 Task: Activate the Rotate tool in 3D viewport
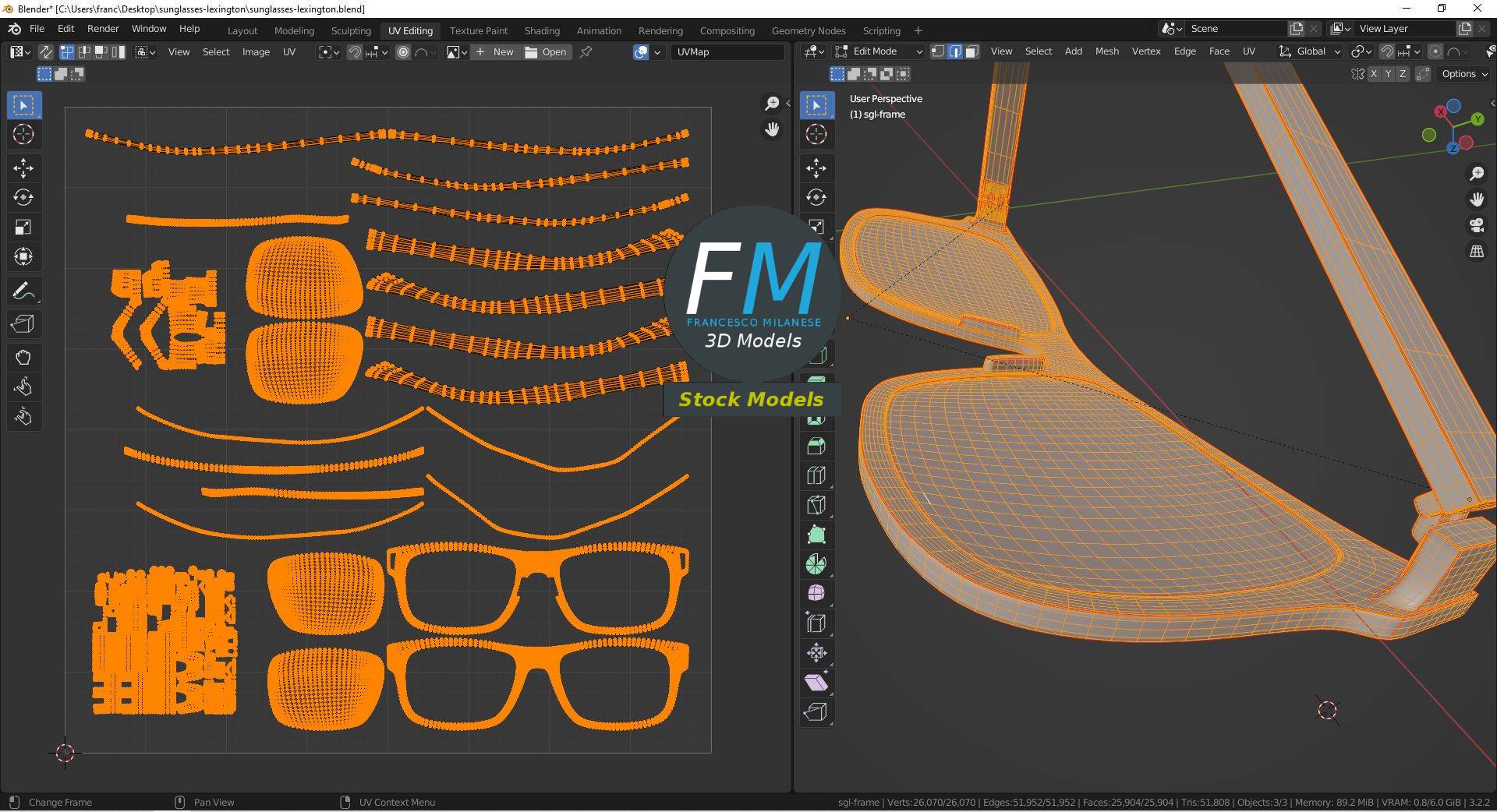pos(816,197)
